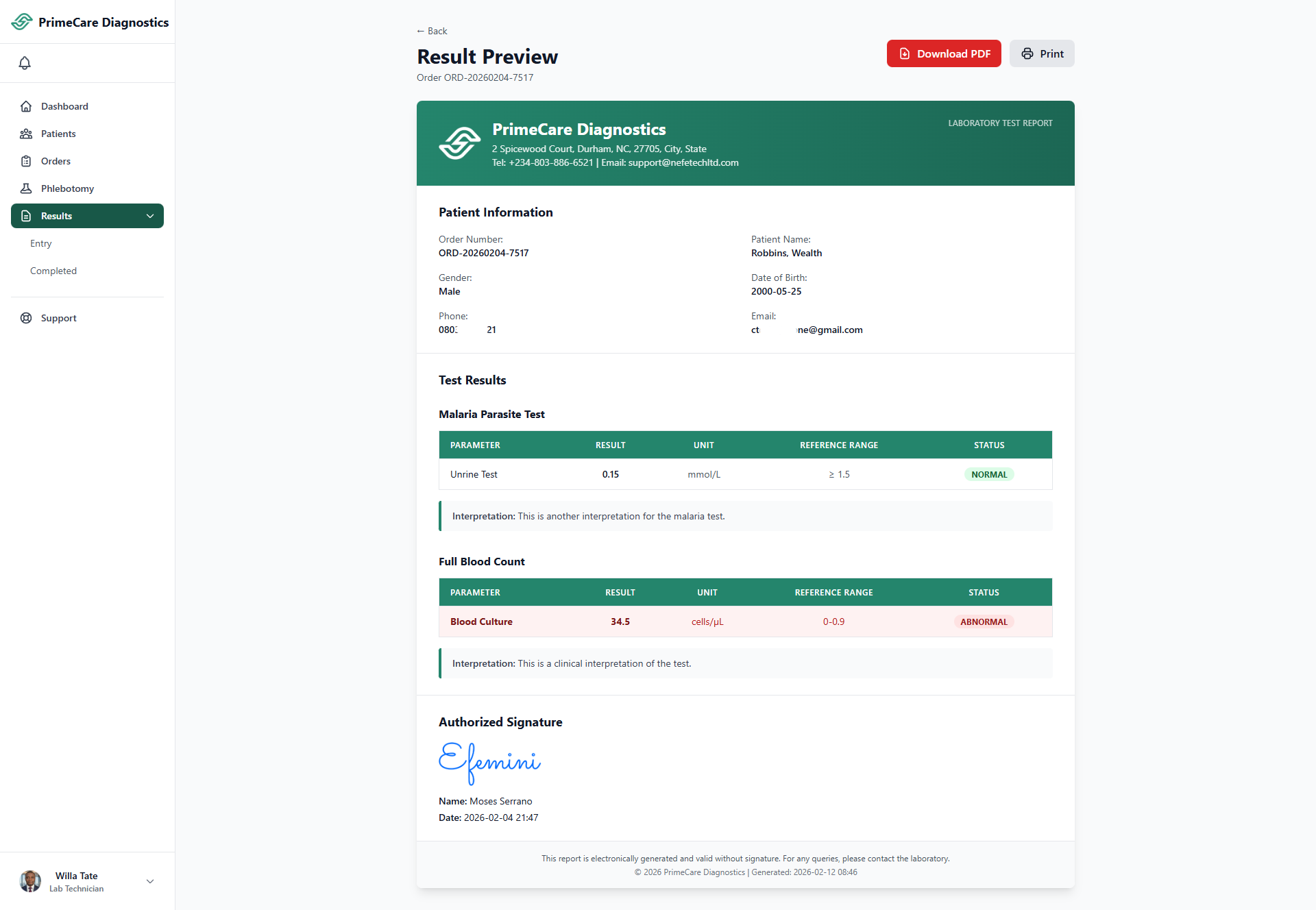This screenshot has width=1316, height=910.
Task: Click the Willa Tate profile avatar
Action: pos(30,881)
